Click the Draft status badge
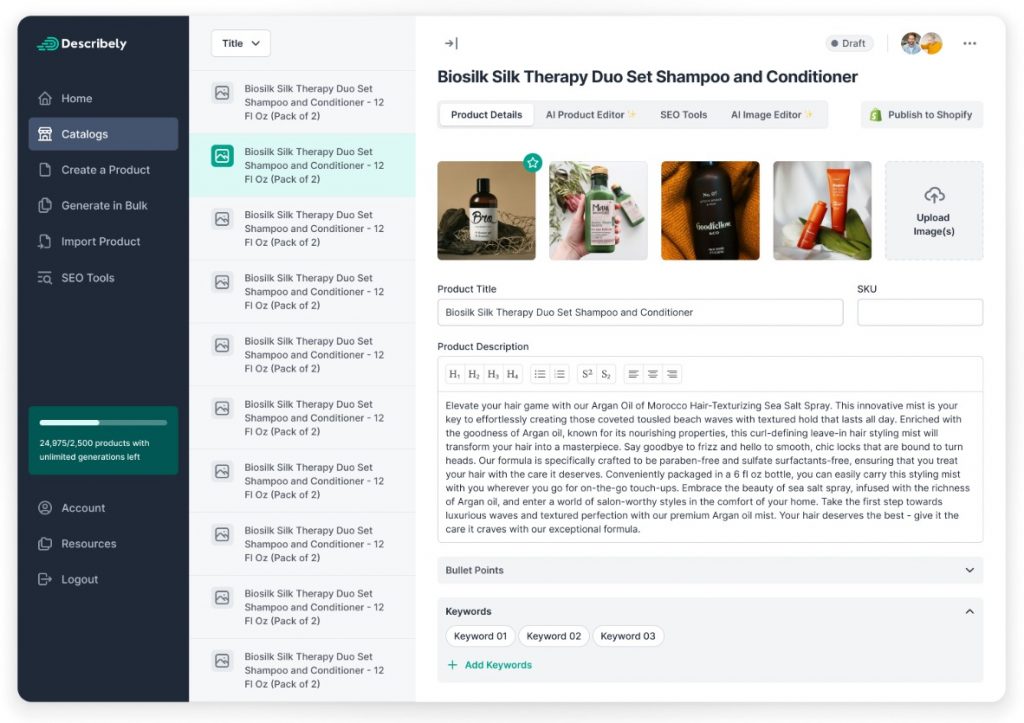Image resolution: width=1024 pixels, height=723 pixels. tap(849, 44)
